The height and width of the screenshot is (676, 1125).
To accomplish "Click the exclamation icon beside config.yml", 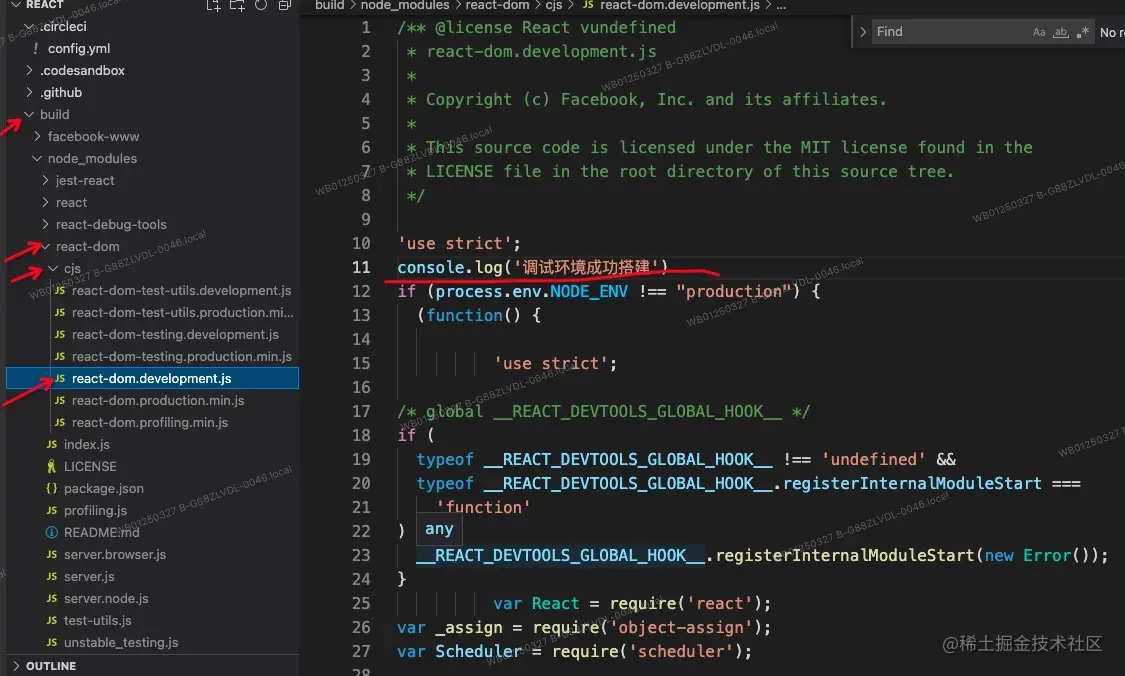I will [35, 49].
